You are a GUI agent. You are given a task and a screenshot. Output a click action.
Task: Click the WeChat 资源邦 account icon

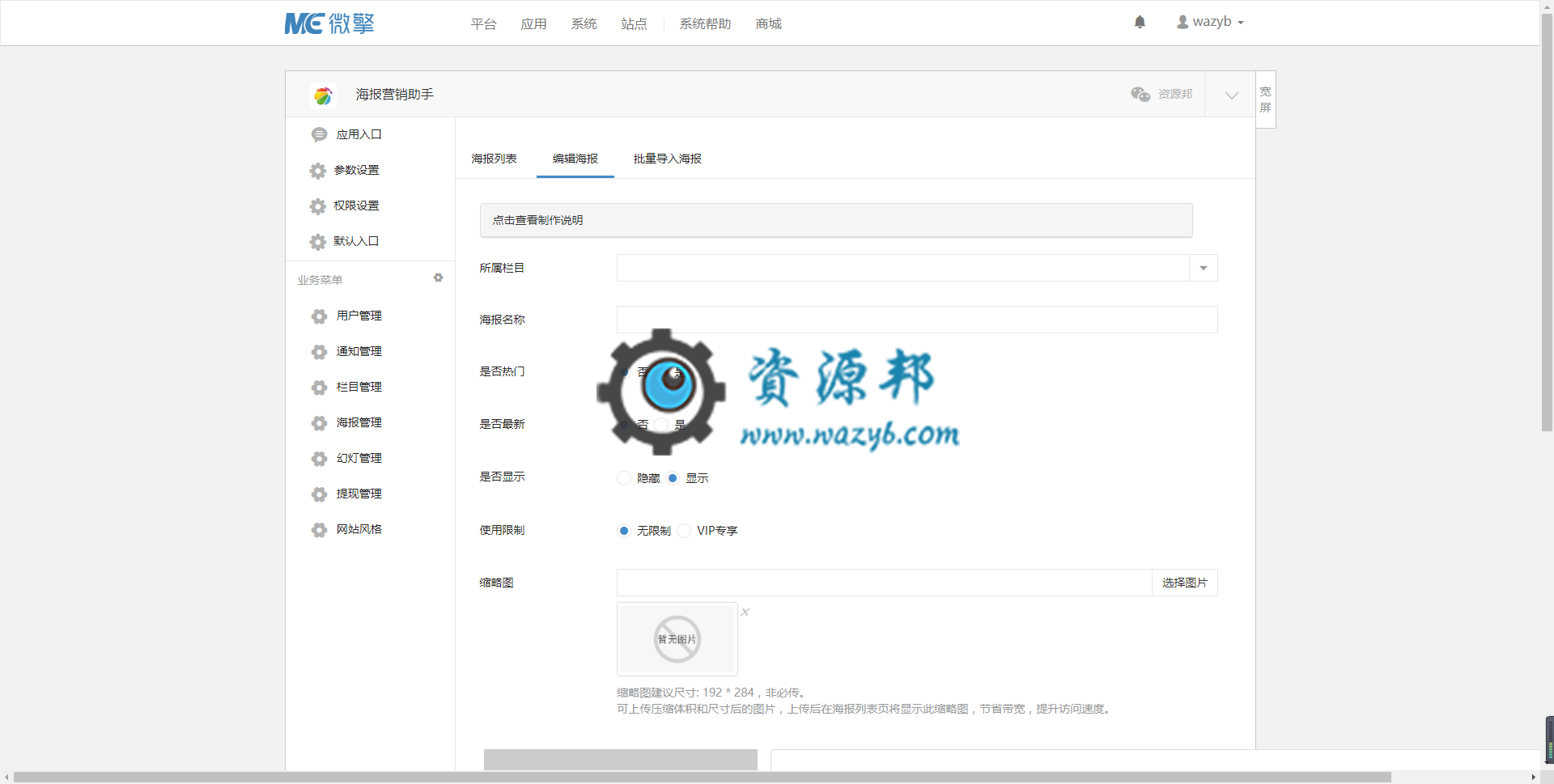click(1140, 95)
